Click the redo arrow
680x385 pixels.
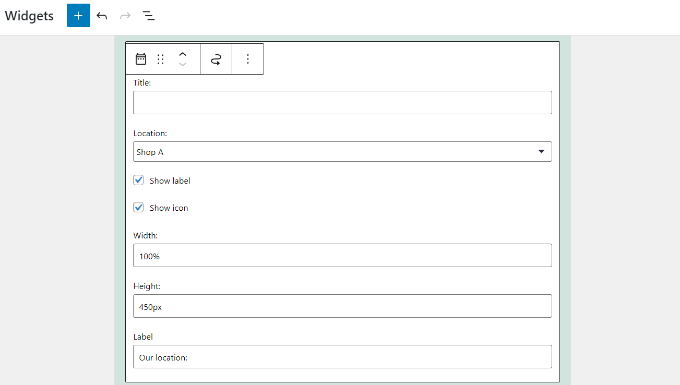(x=125, y=16)
